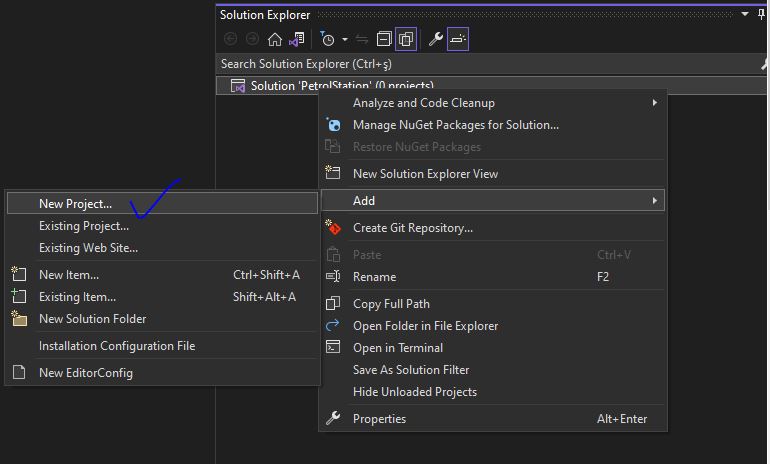Image resolution: width=770 pixels, height=464 pixels.
Task: Switch between solutions and folder views icon
Action: coord(297,39)
